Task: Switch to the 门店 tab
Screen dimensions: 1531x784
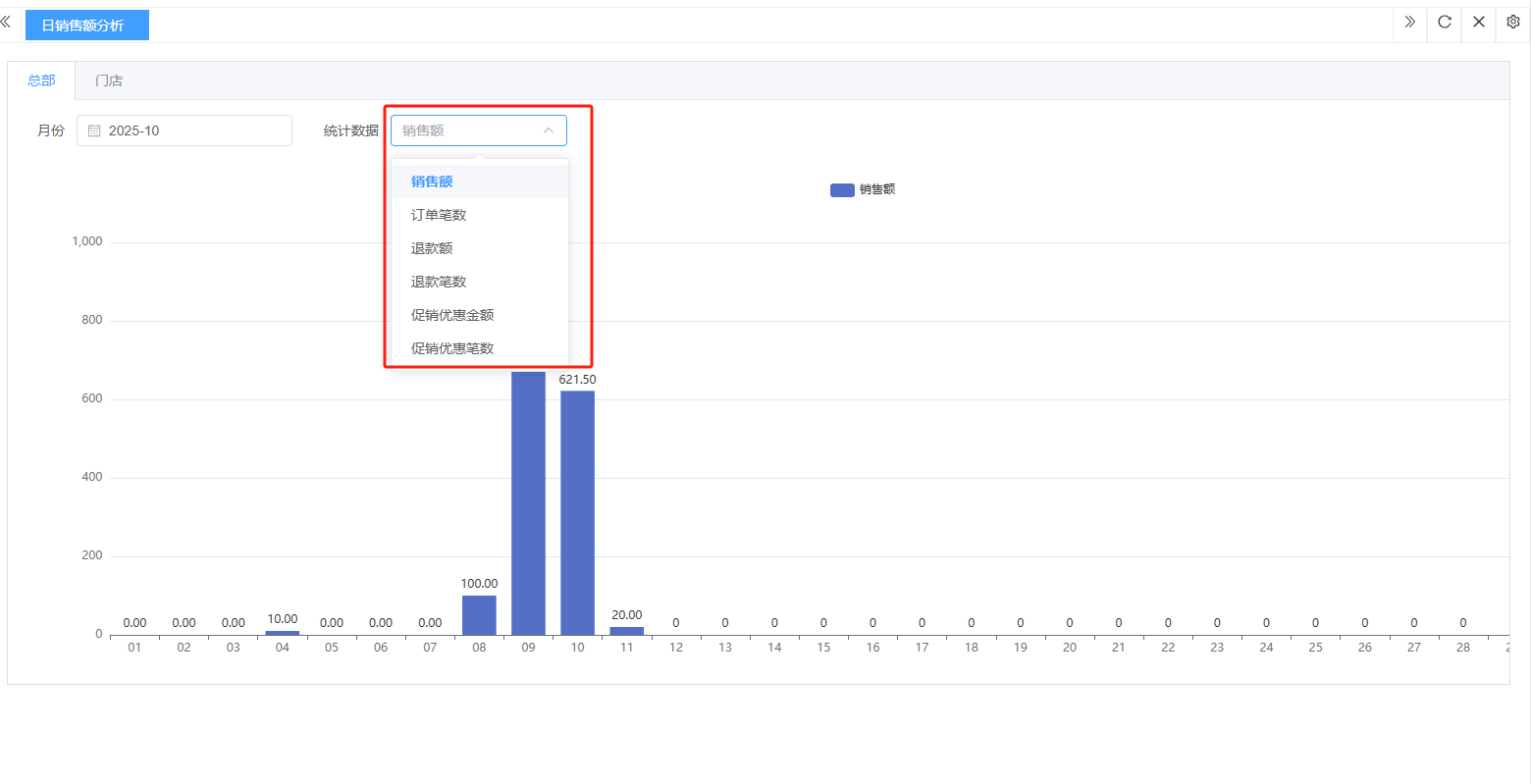Action: 109,80
